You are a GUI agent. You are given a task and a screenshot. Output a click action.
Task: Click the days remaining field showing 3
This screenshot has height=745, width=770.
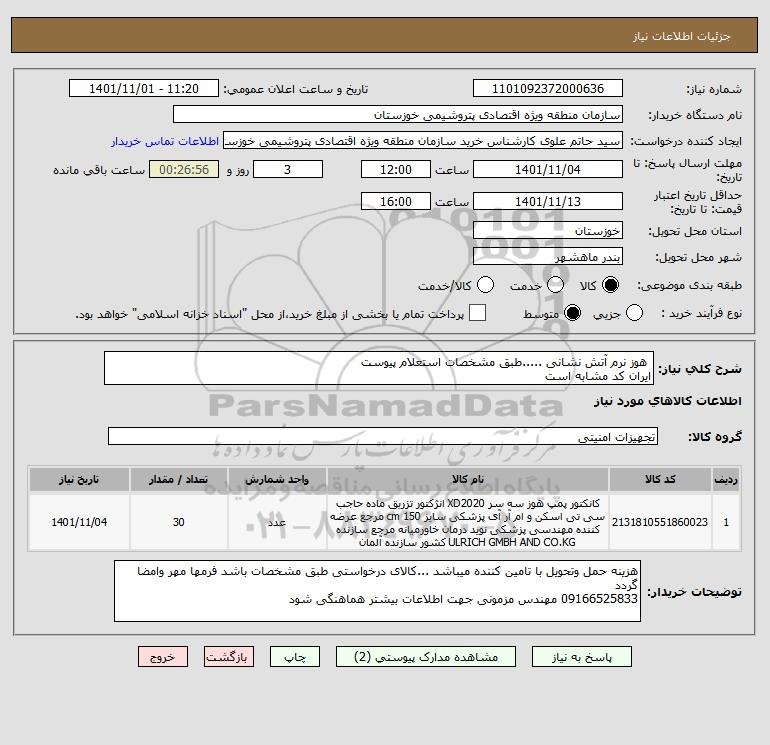(x=288, y=169)
